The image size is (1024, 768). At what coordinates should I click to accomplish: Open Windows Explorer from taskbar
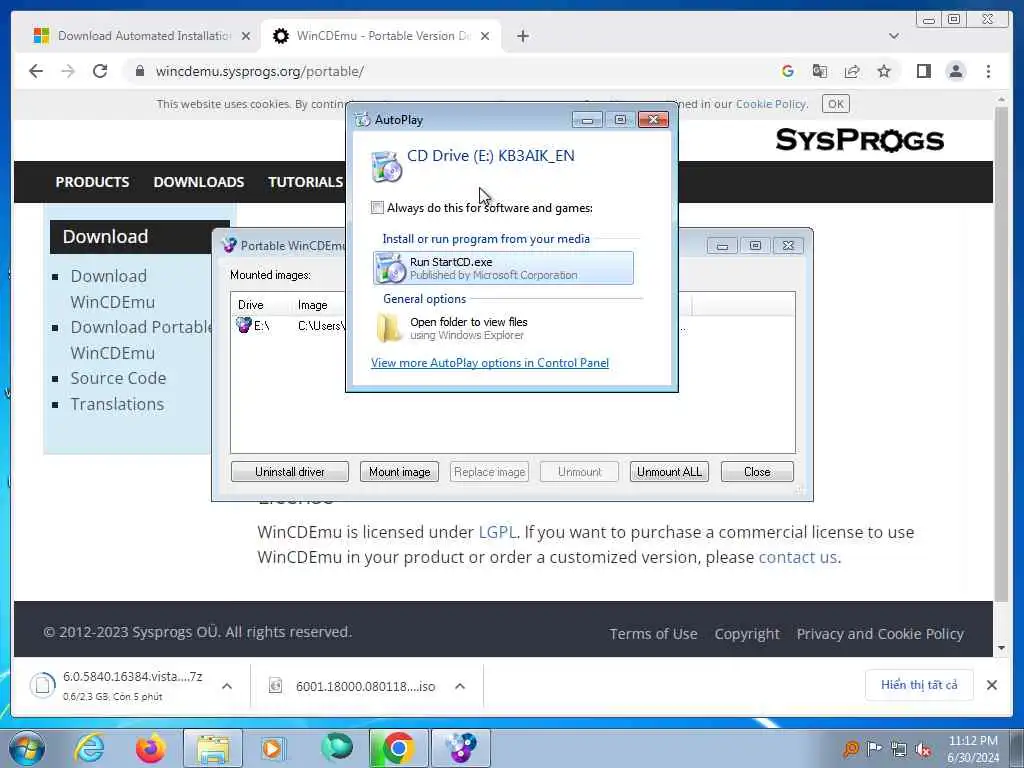click(212, 748)
